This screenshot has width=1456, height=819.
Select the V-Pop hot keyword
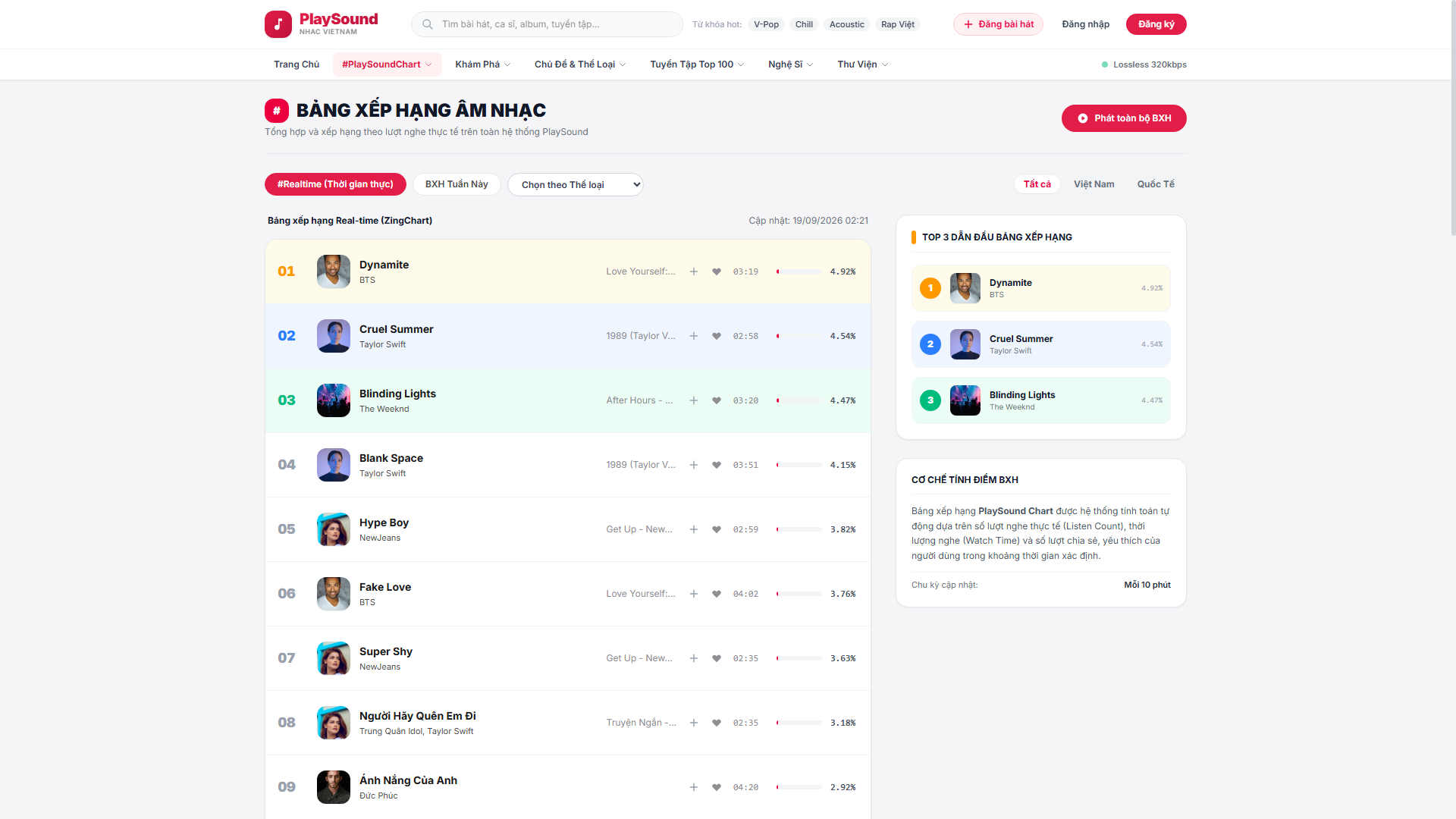coord(766,24)
